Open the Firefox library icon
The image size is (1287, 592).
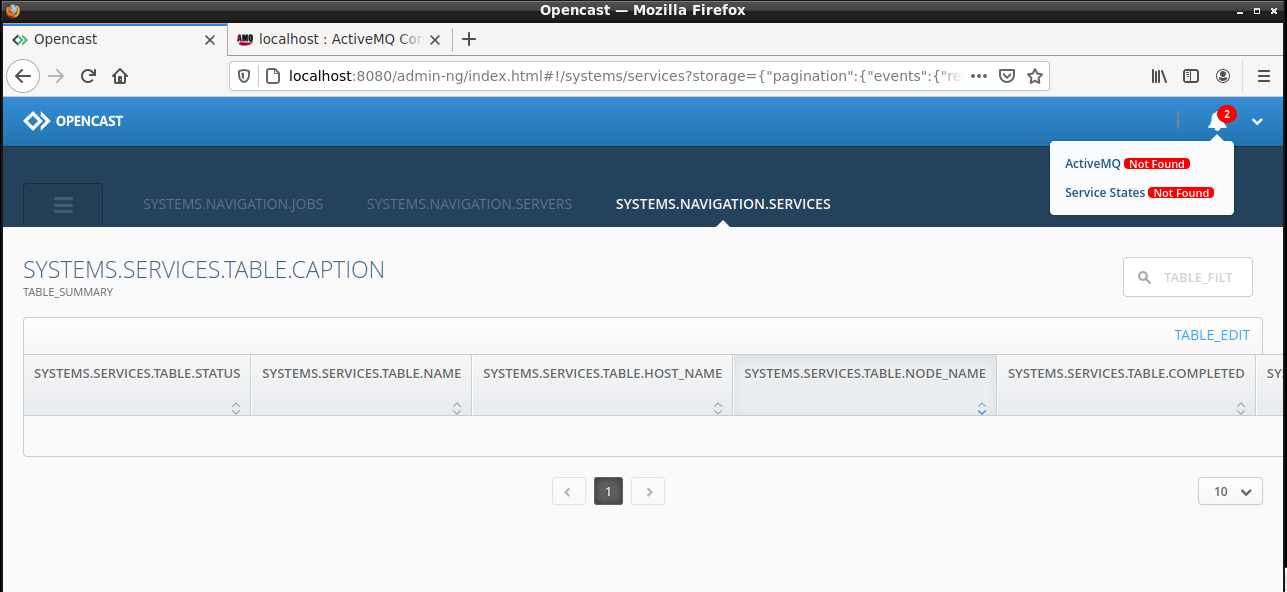click(1158, 75)
